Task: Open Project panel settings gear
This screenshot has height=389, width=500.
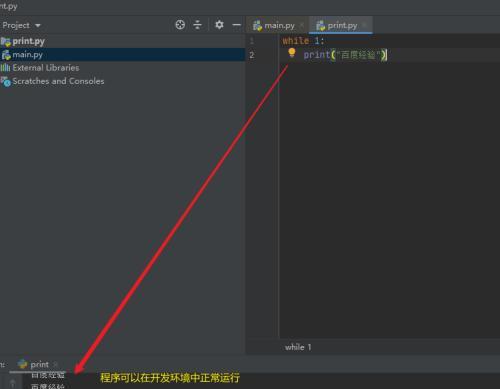Action: (x=219, y=25)
